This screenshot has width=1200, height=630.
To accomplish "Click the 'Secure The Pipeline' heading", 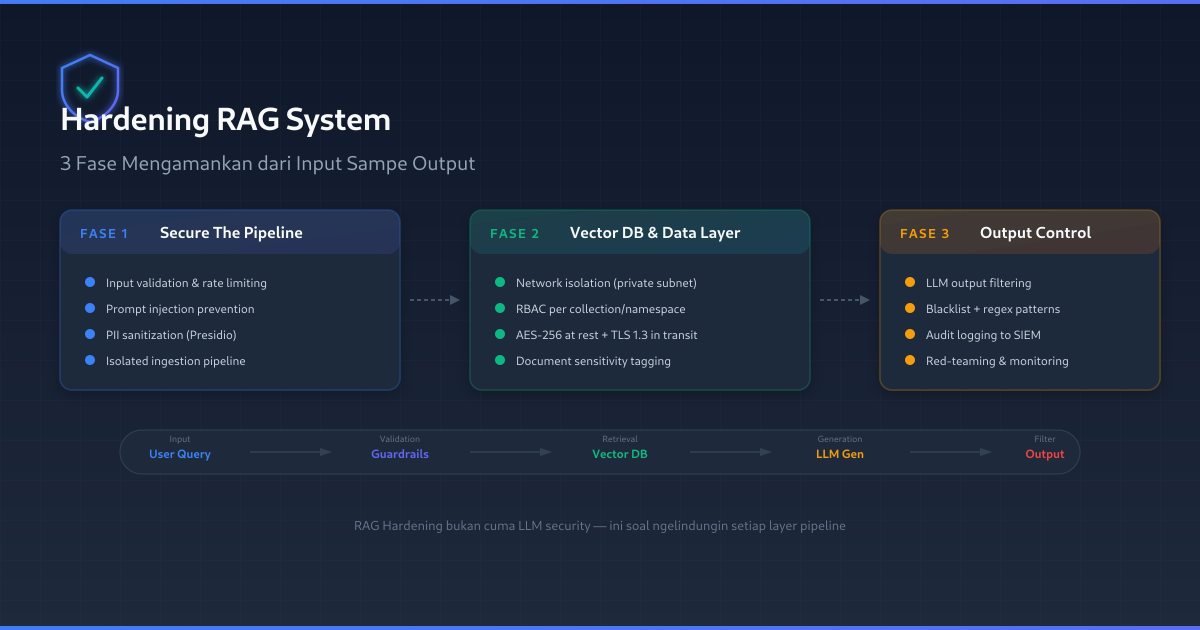I will 231,233.
